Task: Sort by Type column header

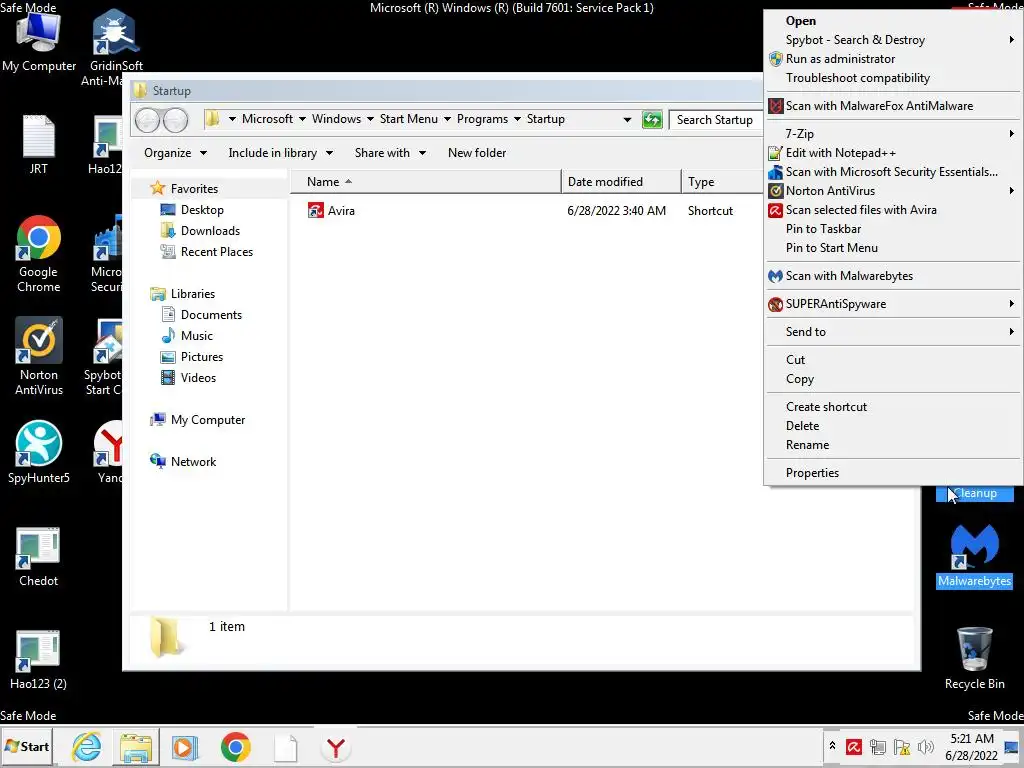Action: [x=722, y=182]
